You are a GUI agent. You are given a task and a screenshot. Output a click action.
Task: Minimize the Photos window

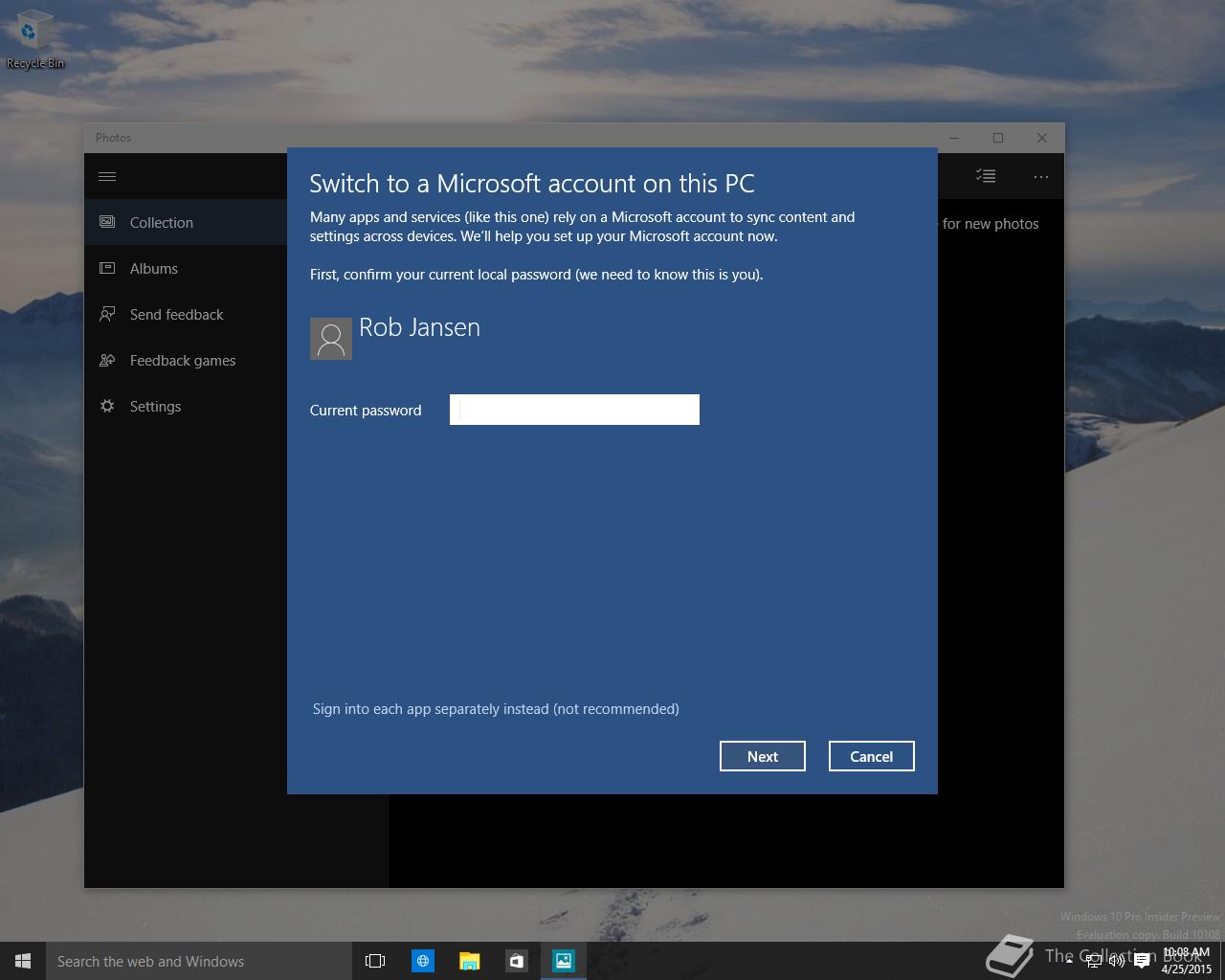[954, 138]
